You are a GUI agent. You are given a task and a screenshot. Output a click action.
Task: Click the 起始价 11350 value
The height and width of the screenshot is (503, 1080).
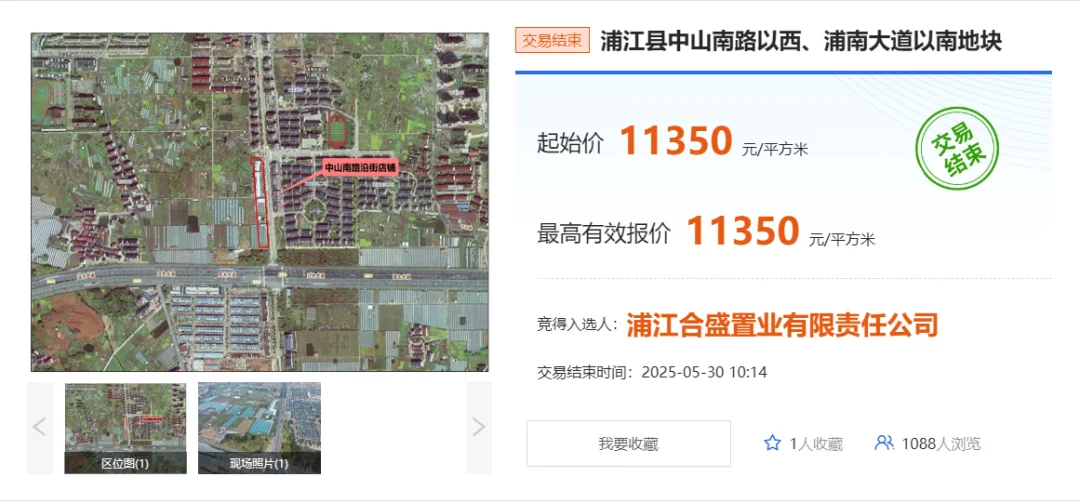(675, 141)
